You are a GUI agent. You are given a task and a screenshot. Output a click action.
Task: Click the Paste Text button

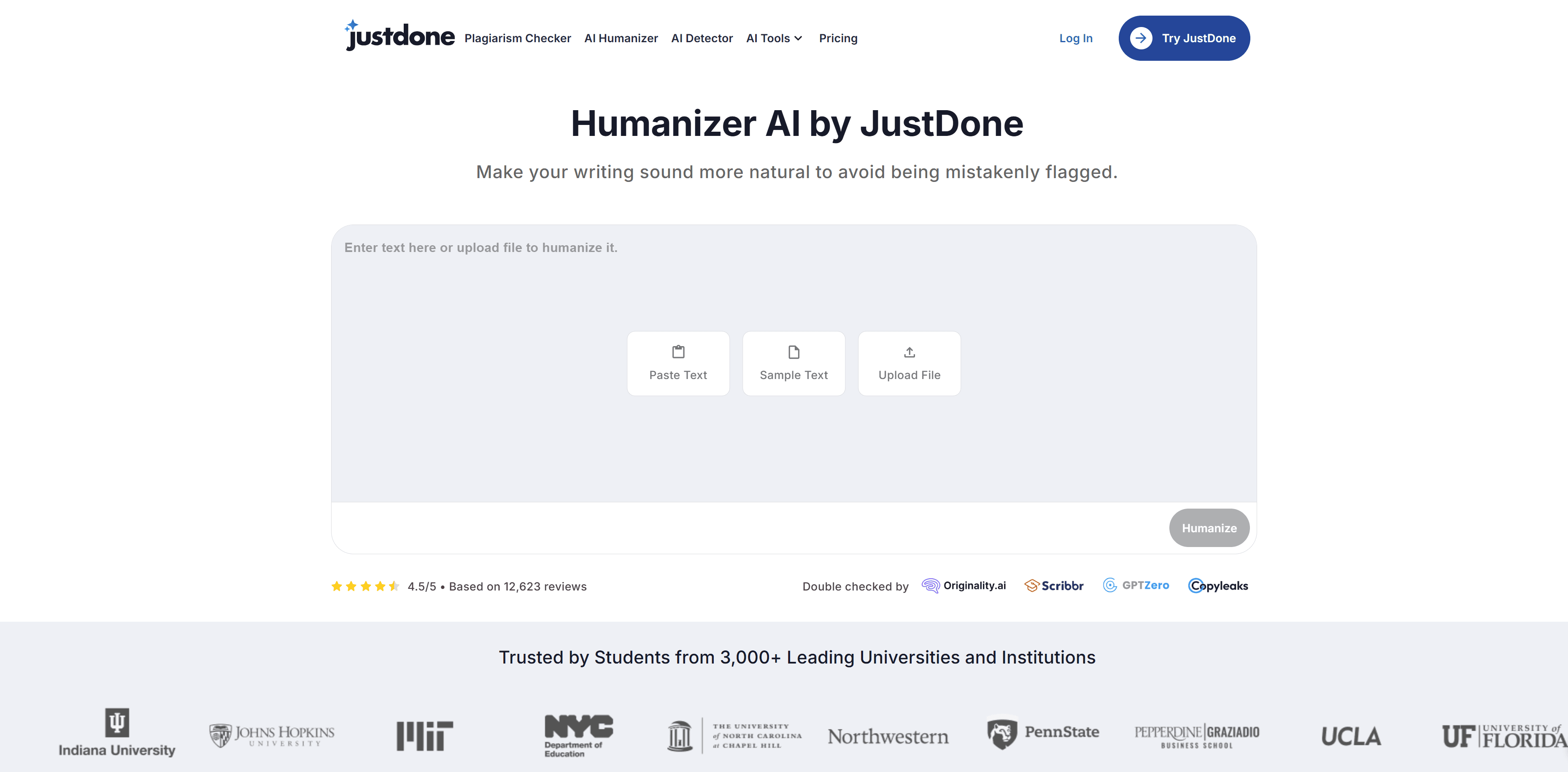pos(678,363)
